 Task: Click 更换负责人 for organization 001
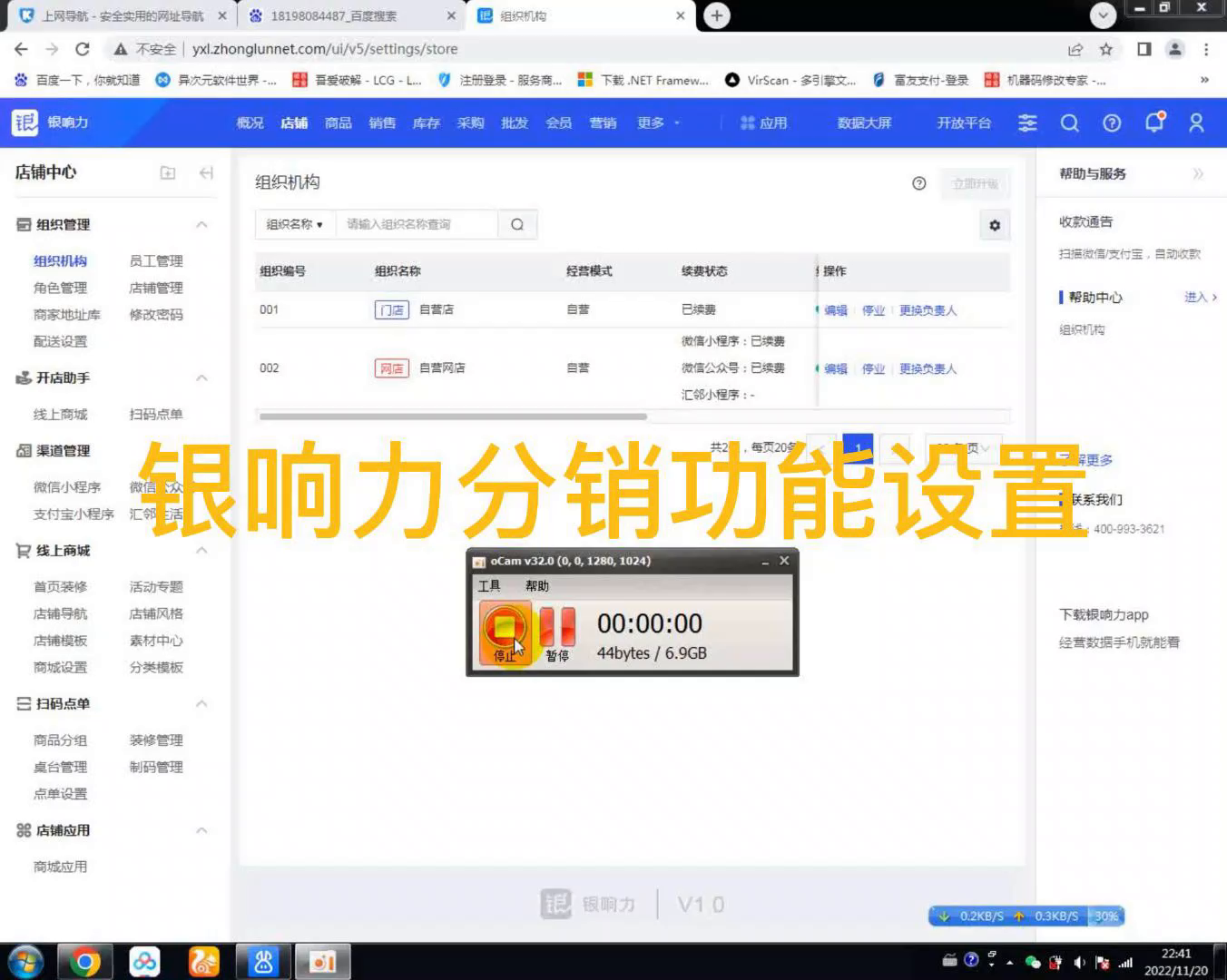[x=928, y=310]
